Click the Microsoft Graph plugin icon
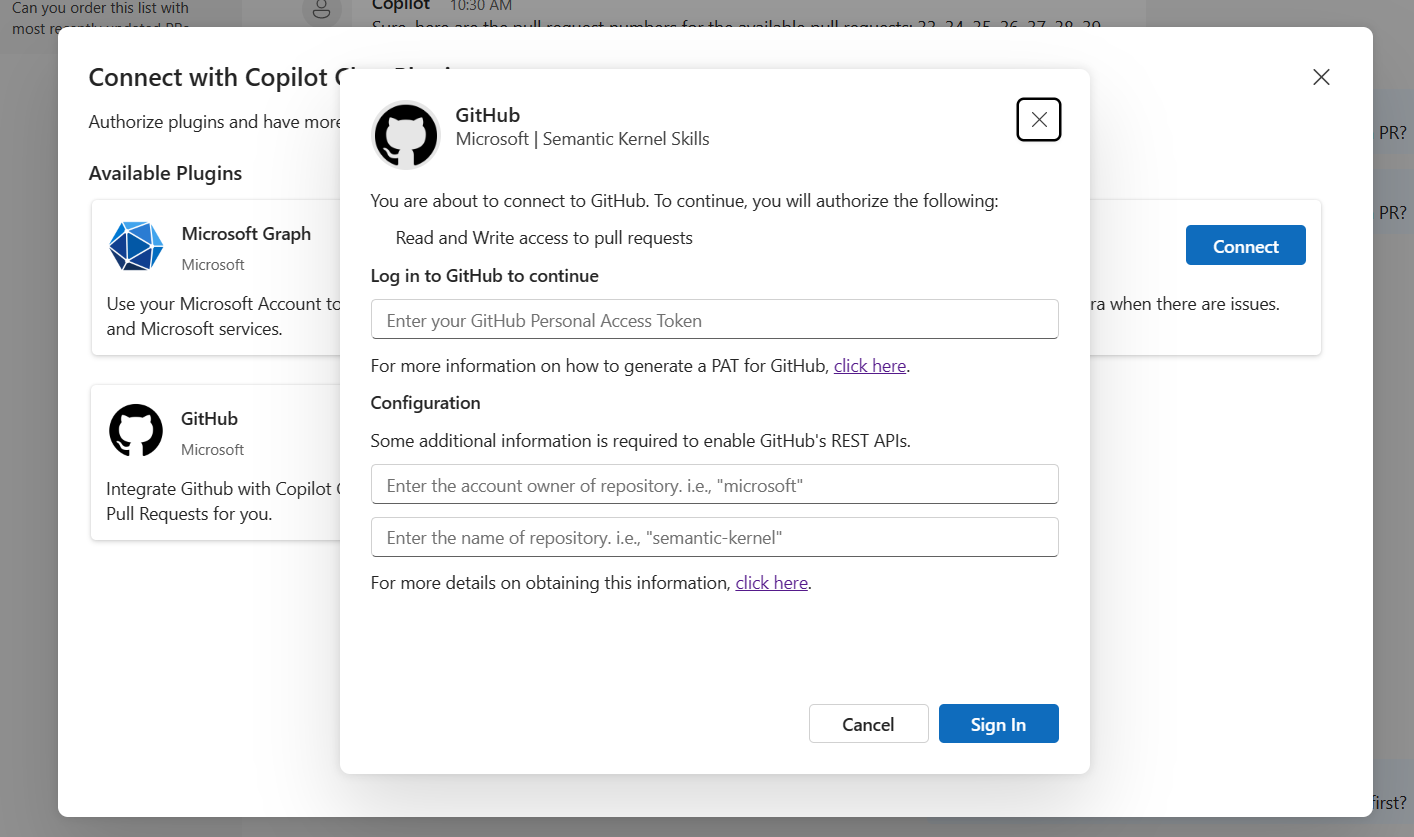The height and width of the screenshot is (837, 1414). 136,246
